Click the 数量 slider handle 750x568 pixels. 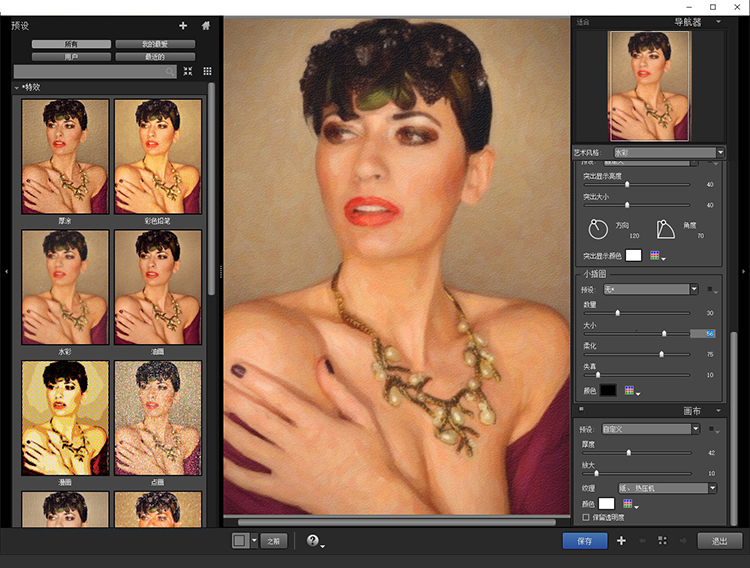618,313
